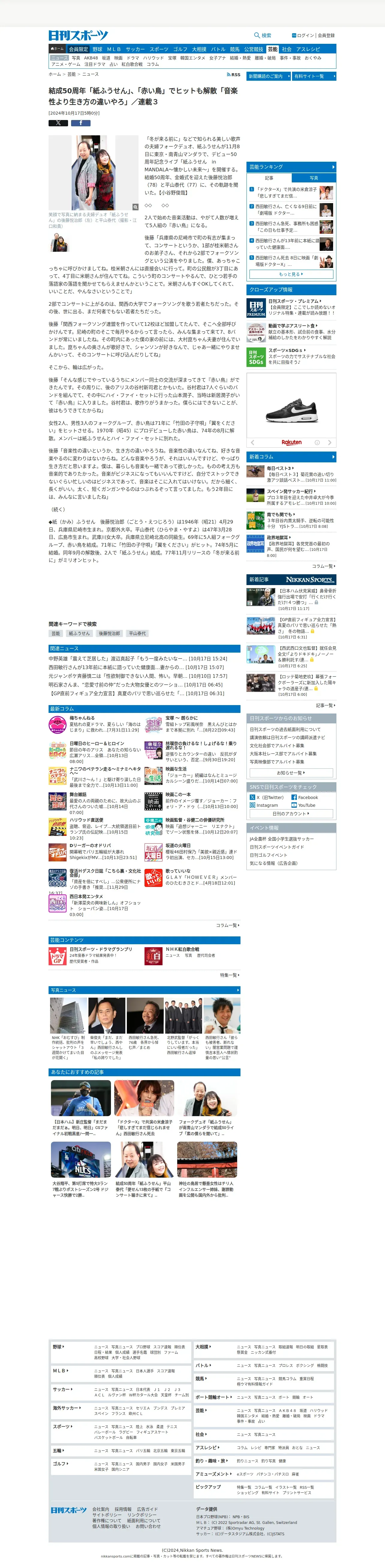
Task: Show previous Rakuten ad with left arrow
Action: [x=252, y=443]
